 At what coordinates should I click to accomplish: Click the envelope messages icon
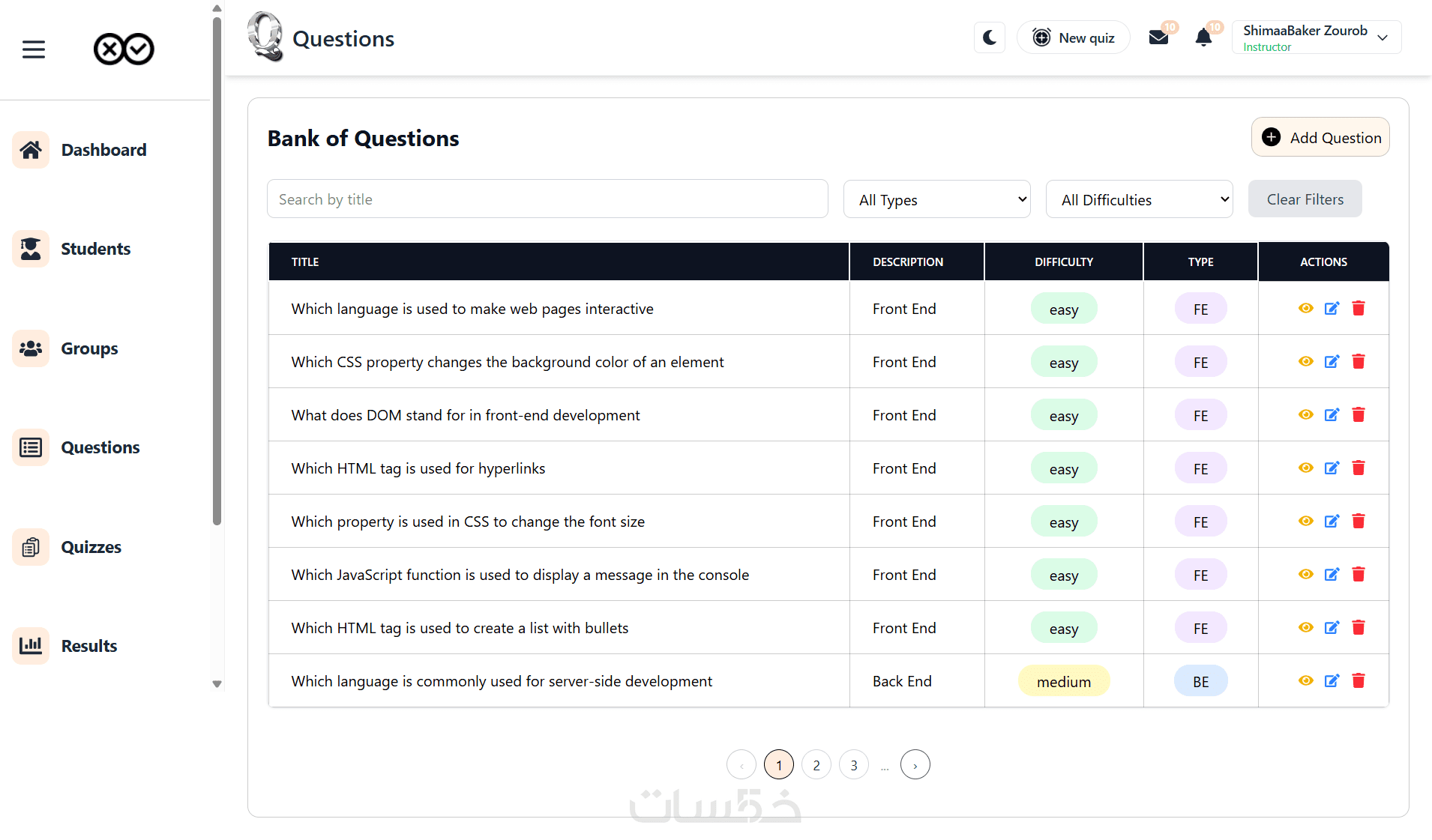tap(1158, 37)
